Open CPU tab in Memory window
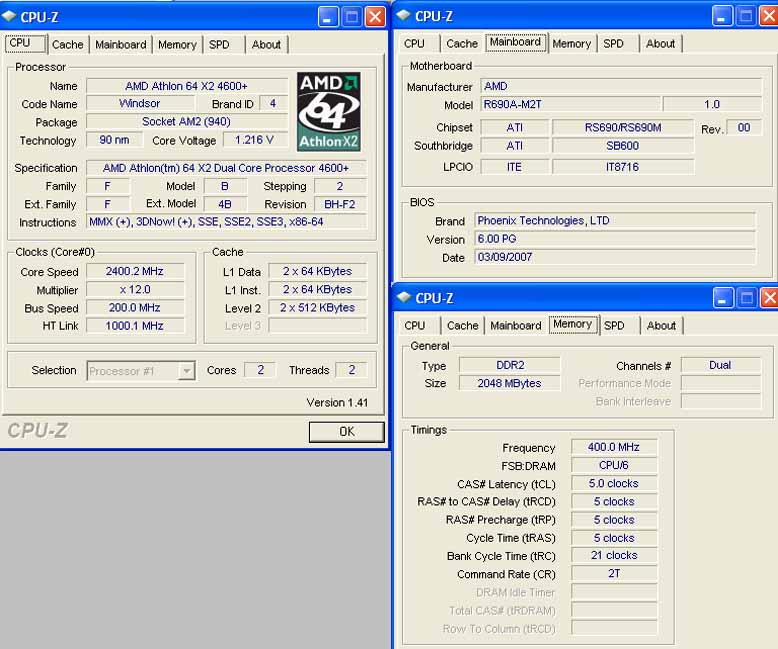The width and height of the screenshot is (778, 649). click(415, 325)
